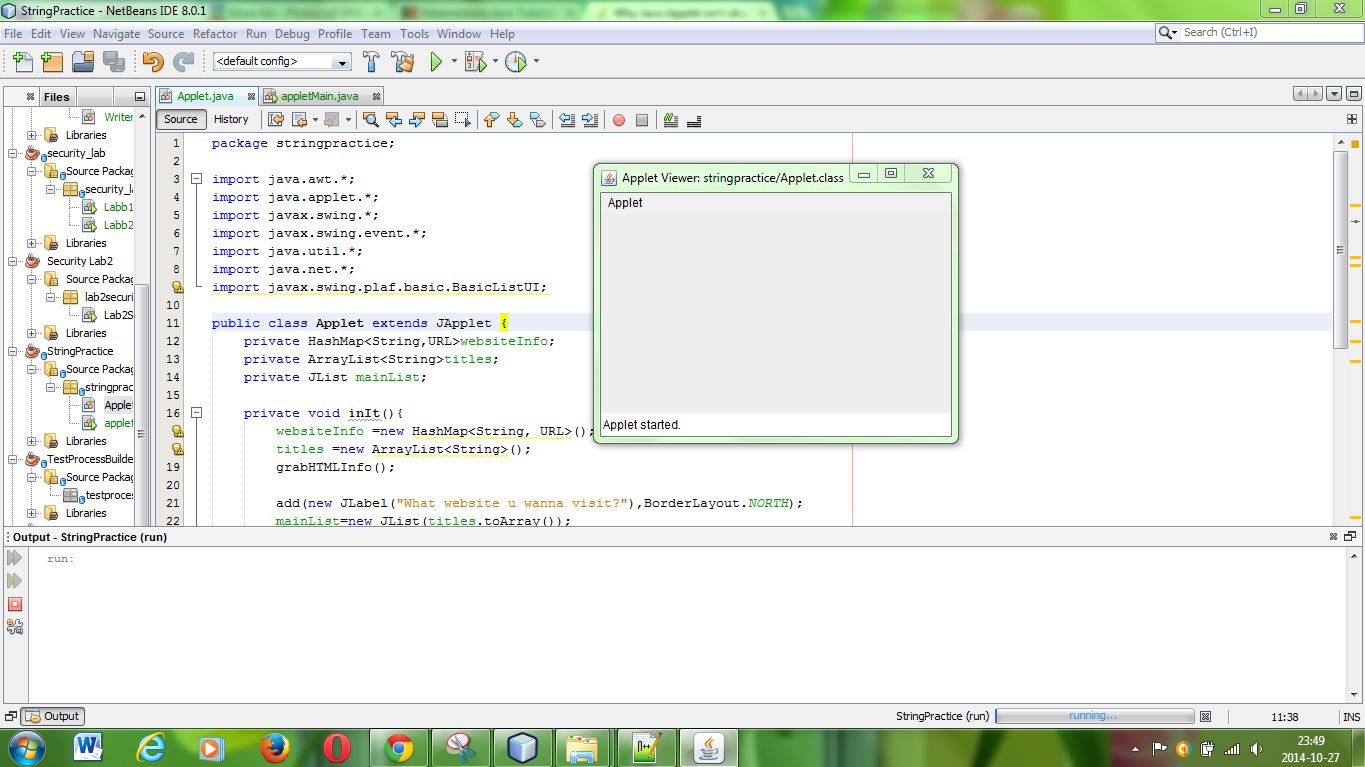The image size is (1365, 767).
Task: Open the Debug Project dropdown arrow
Action: 494,62
